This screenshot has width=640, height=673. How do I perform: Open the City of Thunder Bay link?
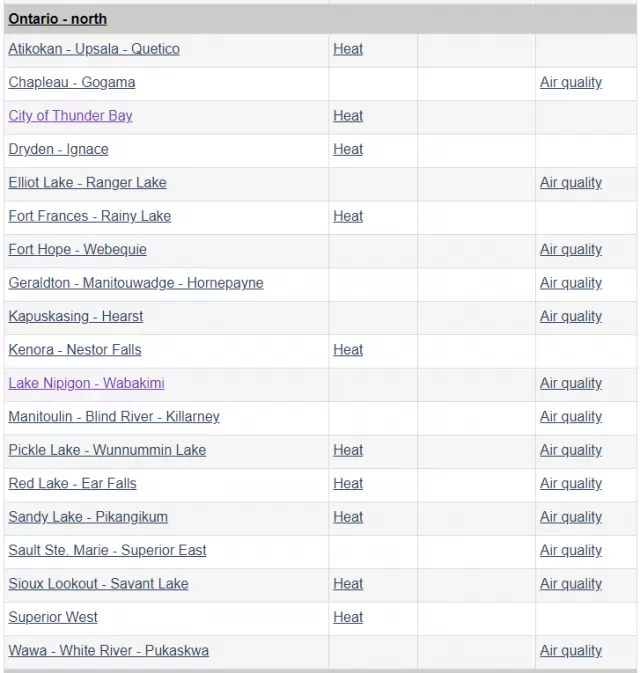tap(70, 116)
